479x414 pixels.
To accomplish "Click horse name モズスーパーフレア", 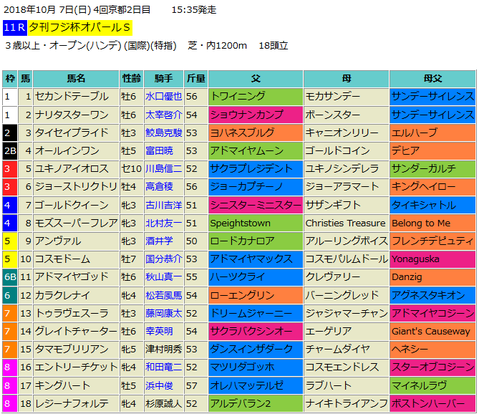I will click(x=76, y=223).
